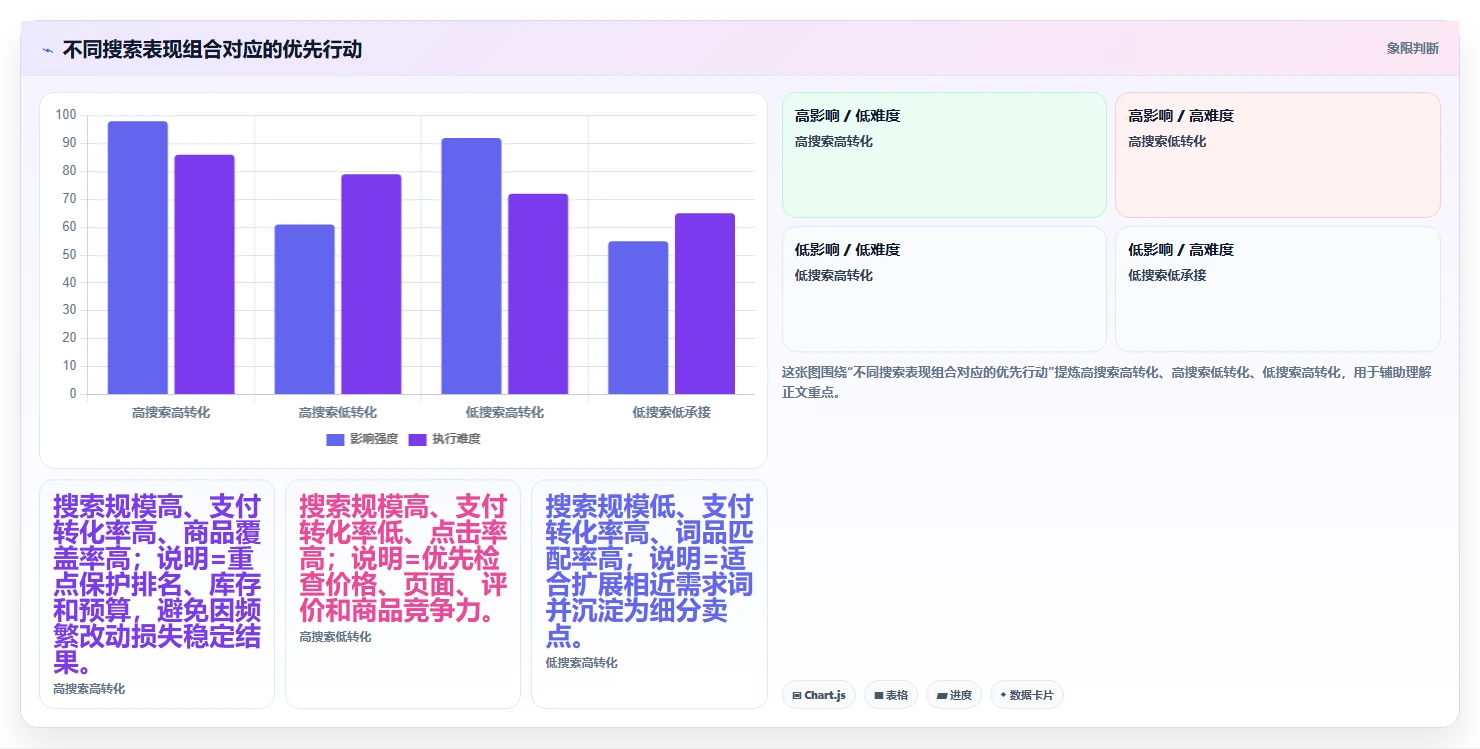Click the 影响强度 bar for 高搜索高转化

(x=138, y=258)
